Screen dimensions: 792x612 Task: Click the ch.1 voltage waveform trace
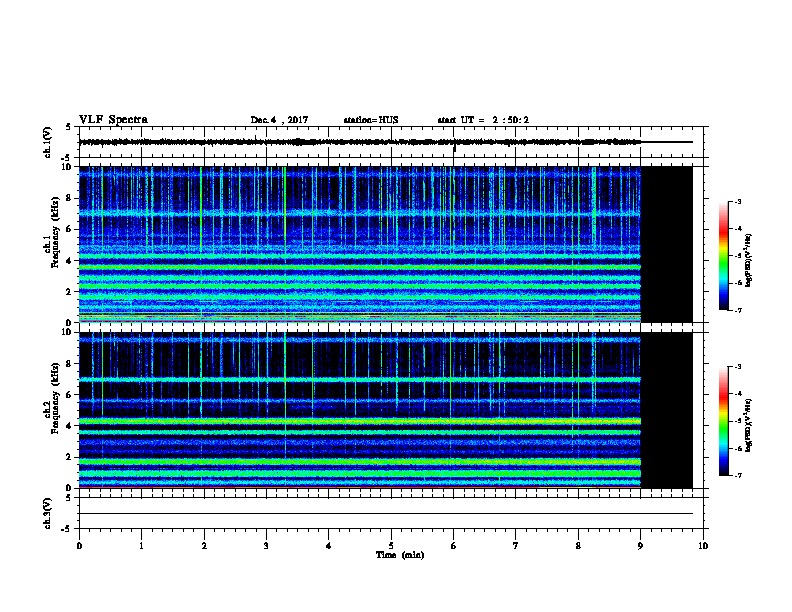click(385, 142)
